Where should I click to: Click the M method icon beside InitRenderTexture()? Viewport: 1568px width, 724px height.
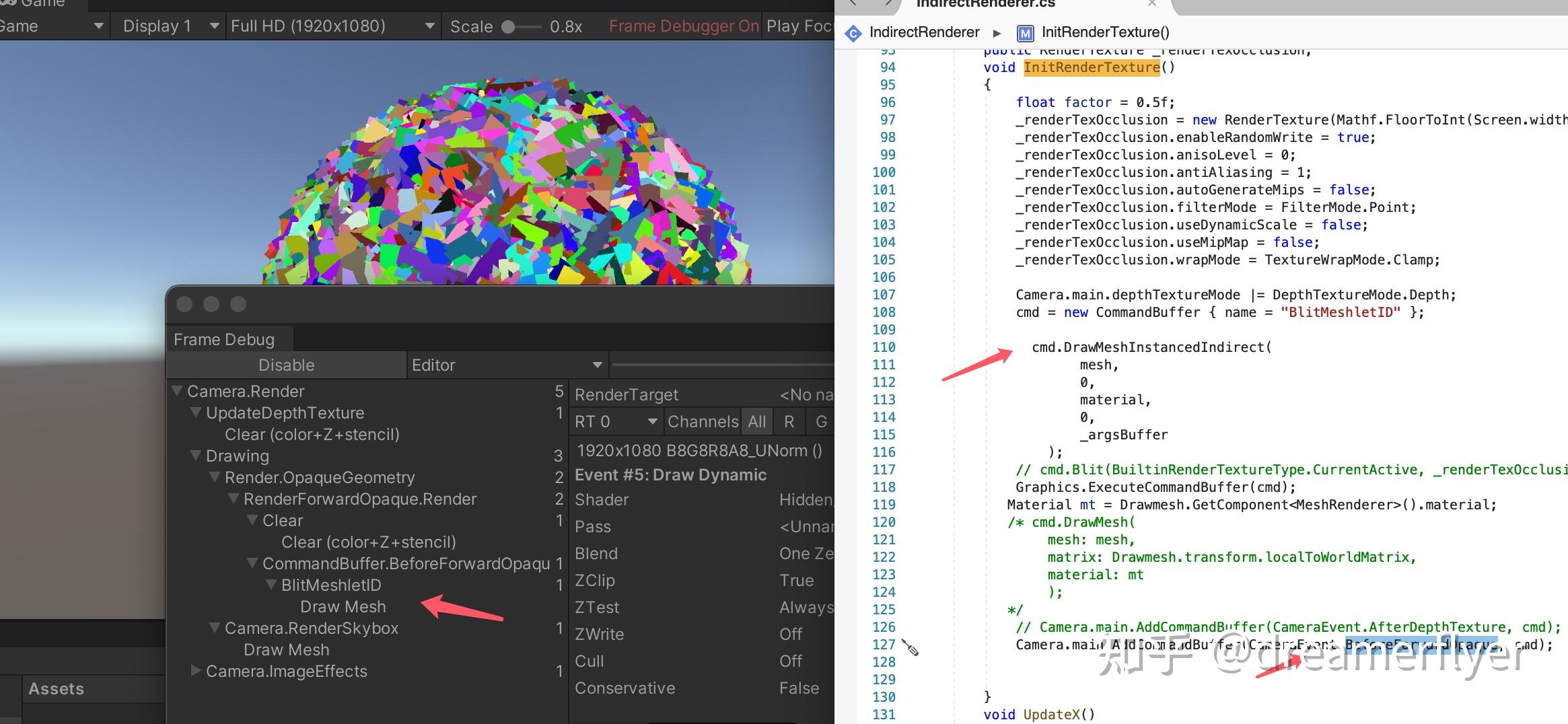tap(1026, 32)
